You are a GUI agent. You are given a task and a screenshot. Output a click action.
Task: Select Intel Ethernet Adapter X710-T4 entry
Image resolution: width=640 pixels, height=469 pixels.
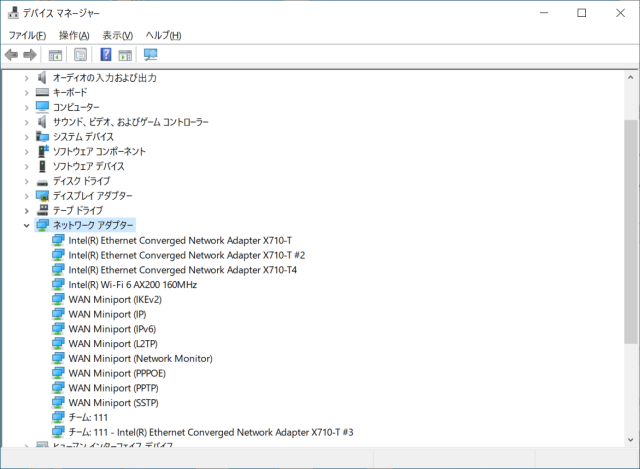182,270
